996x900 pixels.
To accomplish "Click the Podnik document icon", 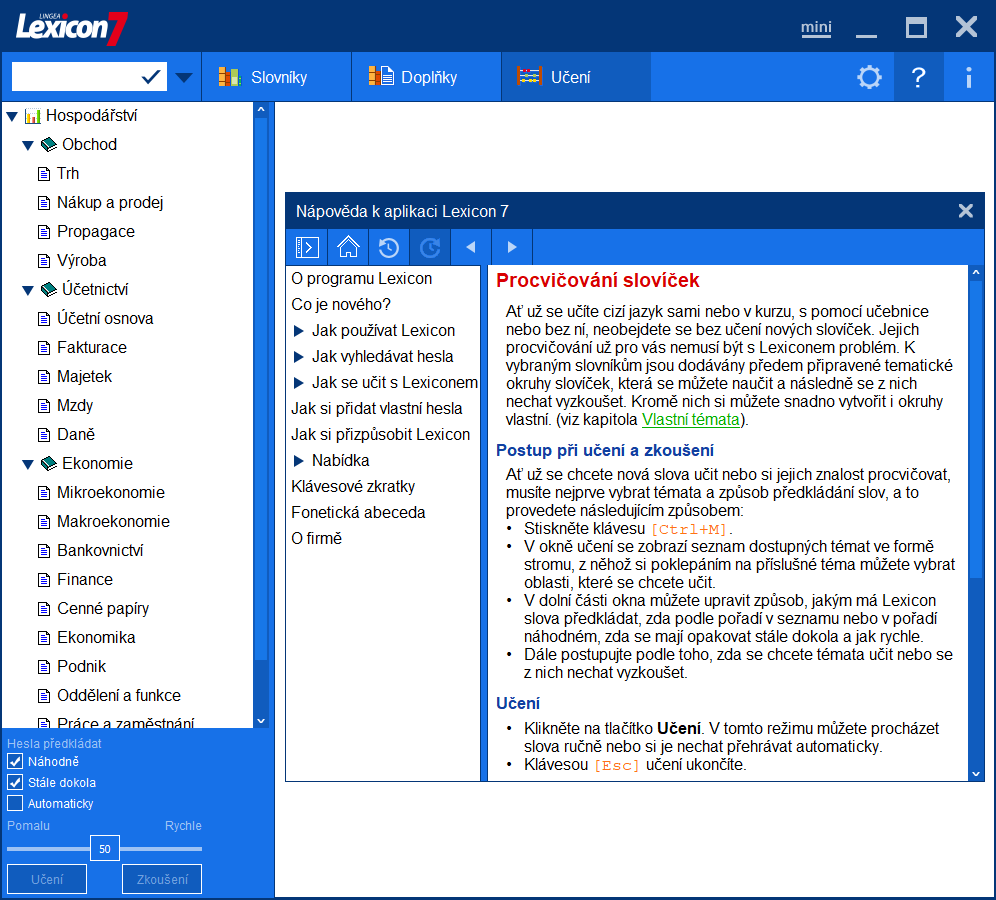I will pos(44,667).
